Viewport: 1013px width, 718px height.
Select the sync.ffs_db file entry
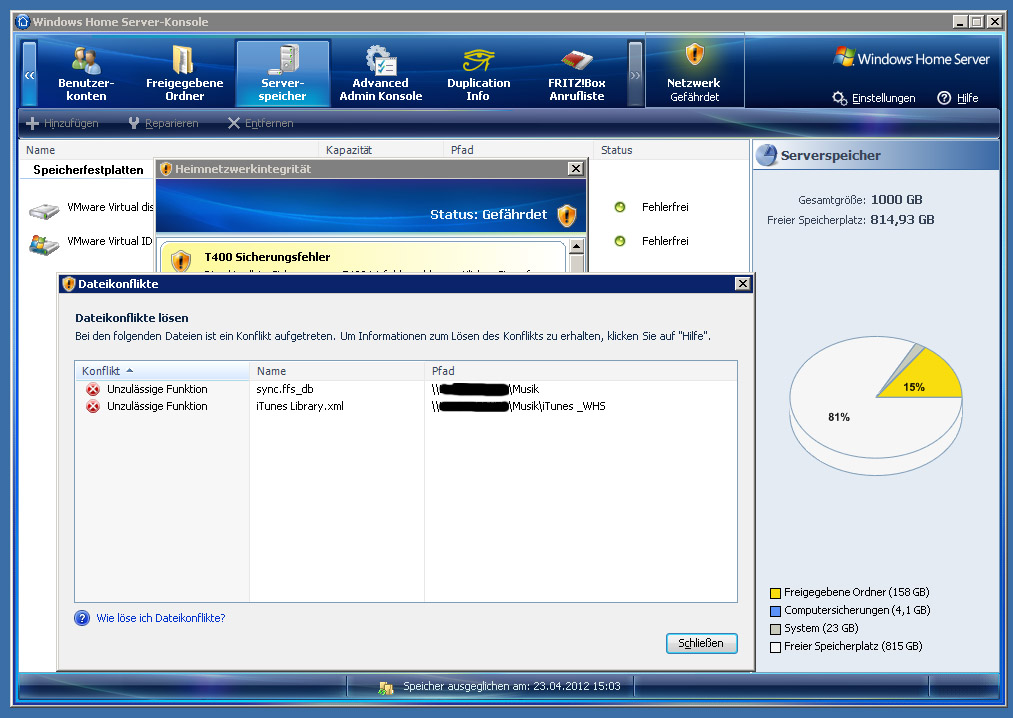click(285, 389)
